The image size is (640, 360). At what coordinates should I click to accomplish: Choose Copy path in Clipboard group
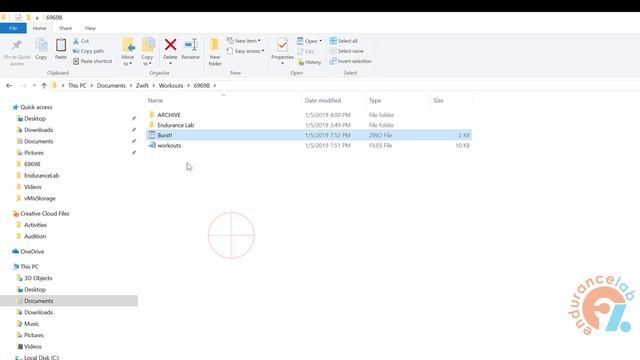[88, 51]
